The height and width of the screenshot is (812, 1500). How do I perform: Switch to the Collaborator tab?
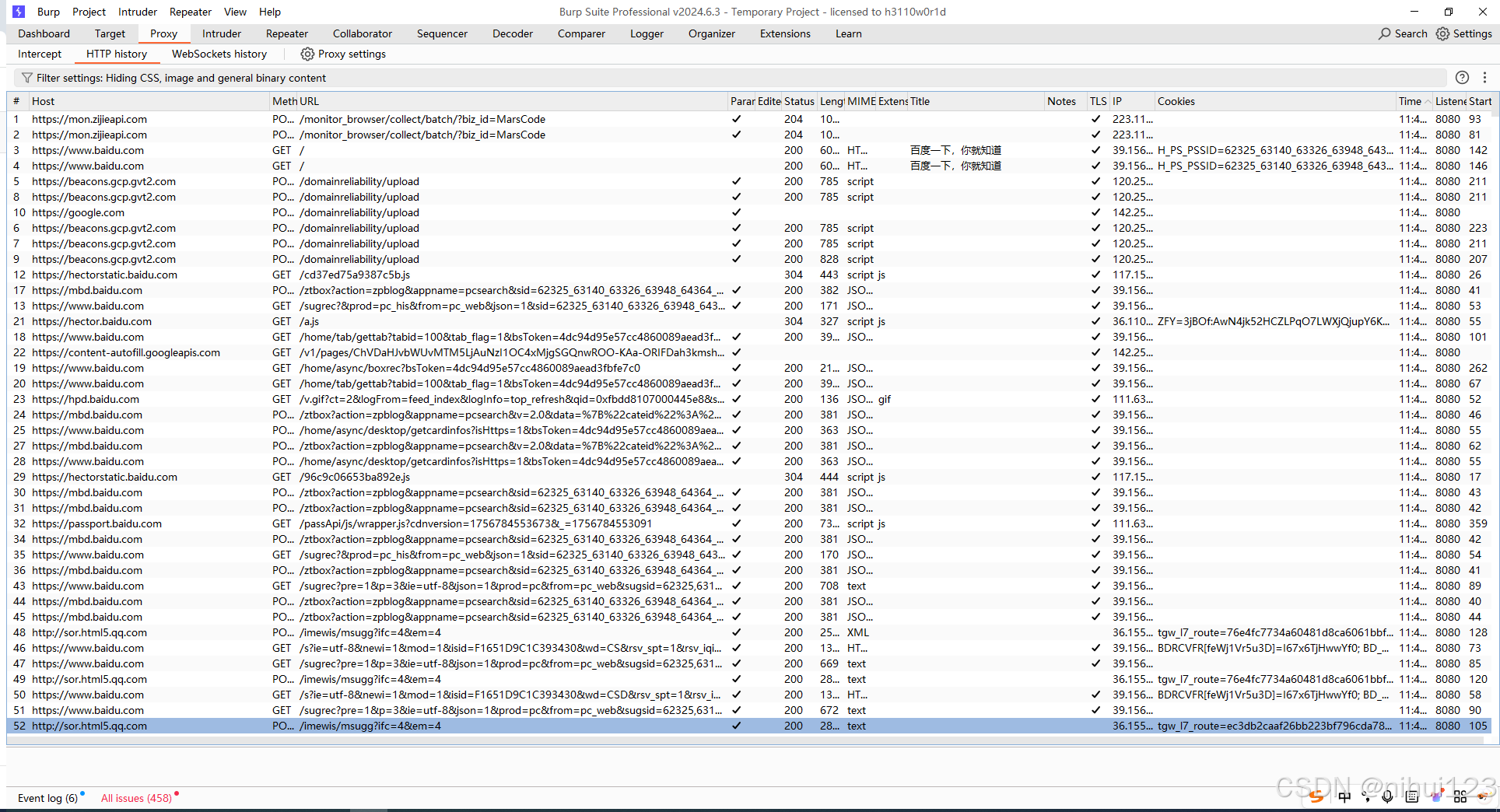click(x=363, y=33)
